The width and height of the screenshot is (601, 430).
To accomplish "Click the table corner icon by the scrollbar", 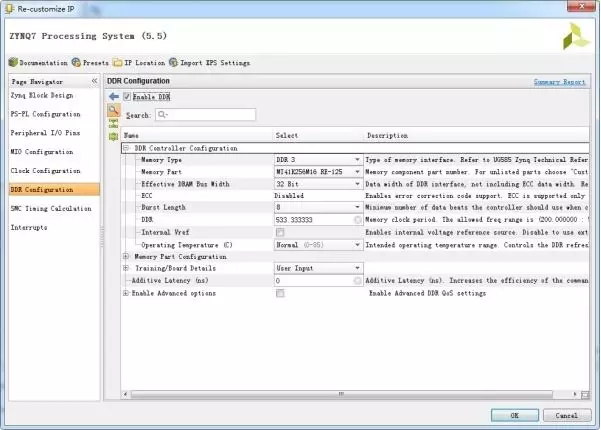I will (x=585, y=395).
